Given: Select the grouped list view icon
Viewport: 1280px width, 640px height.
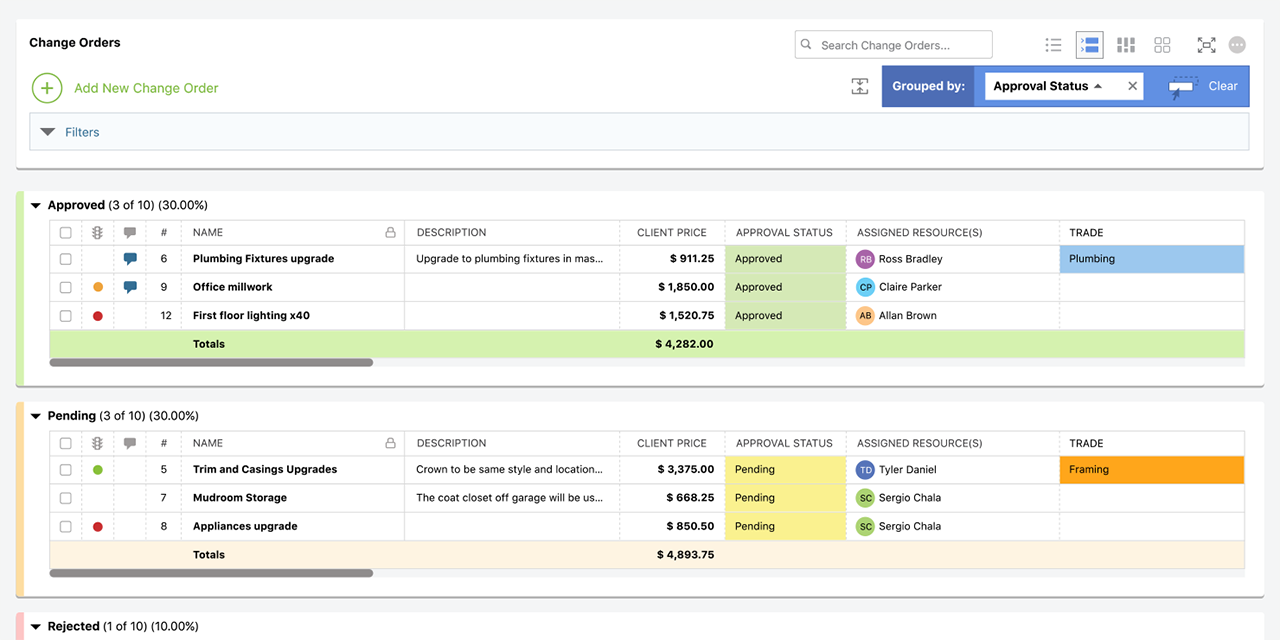Looking at the screenshot, I should point(1090,45).
